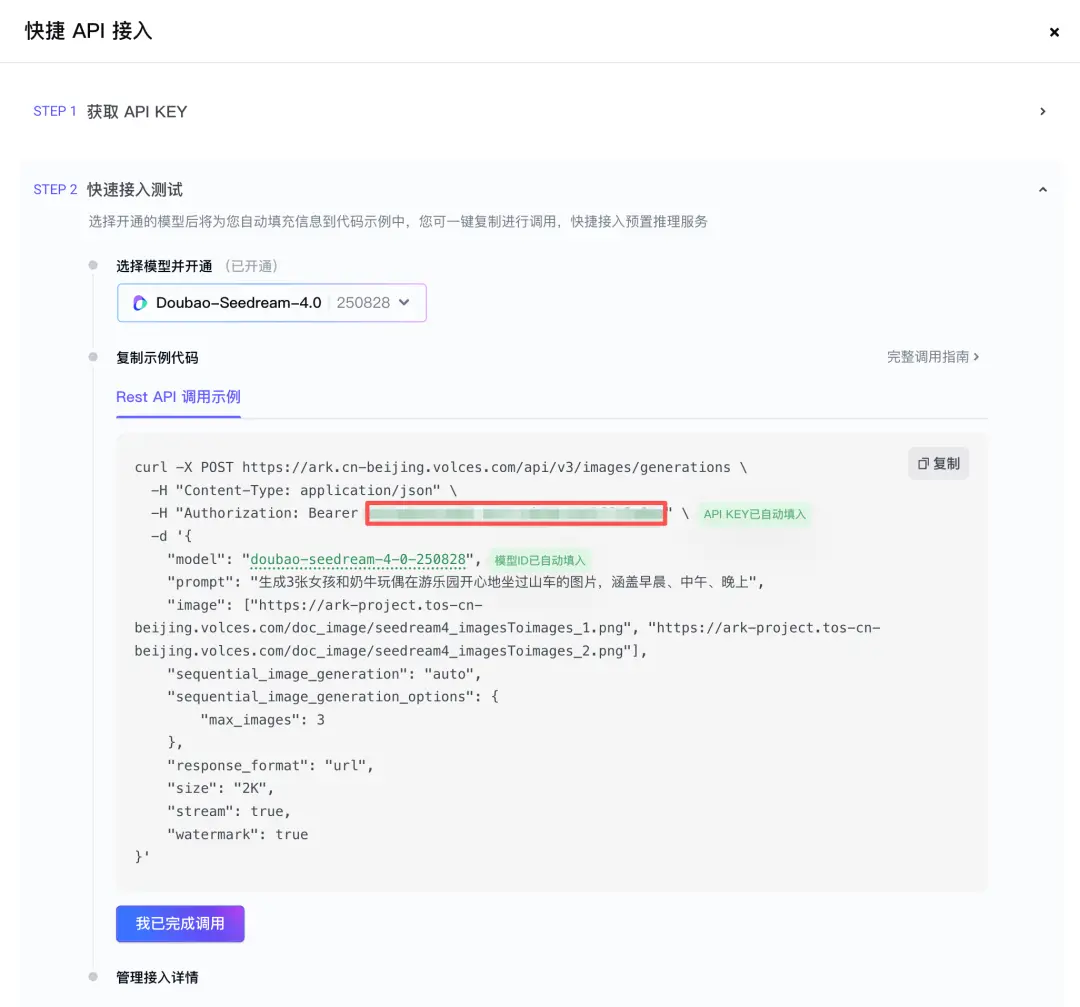1080x1007 pixels.
Task: Click the 模型ID已自动填入 green tag
Action: pyautogui.click(x=540, y=560)
